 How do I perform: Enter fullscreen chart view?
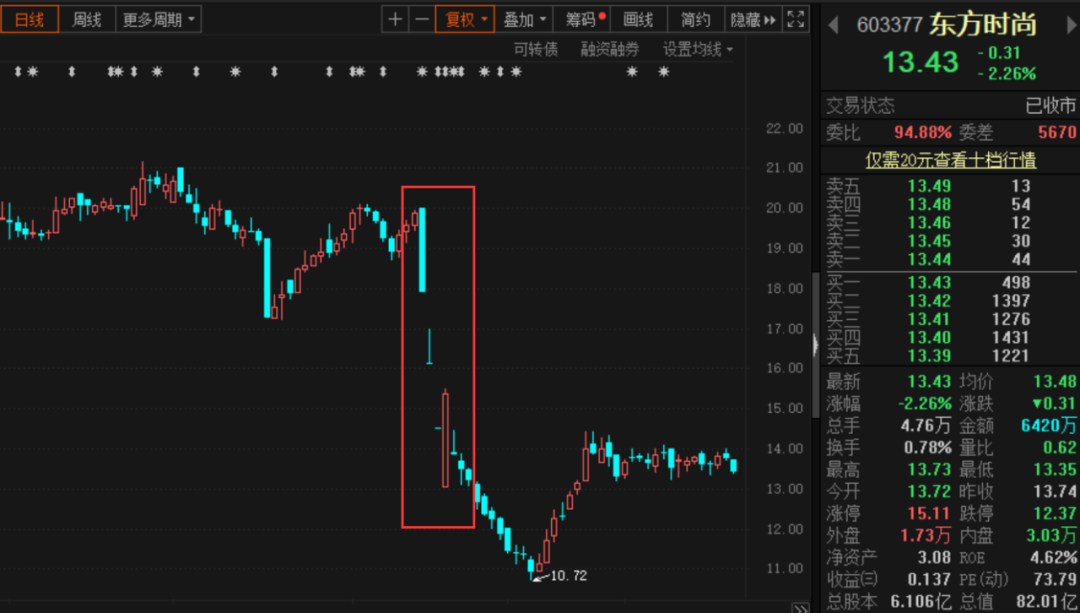(x=796, y=19)
